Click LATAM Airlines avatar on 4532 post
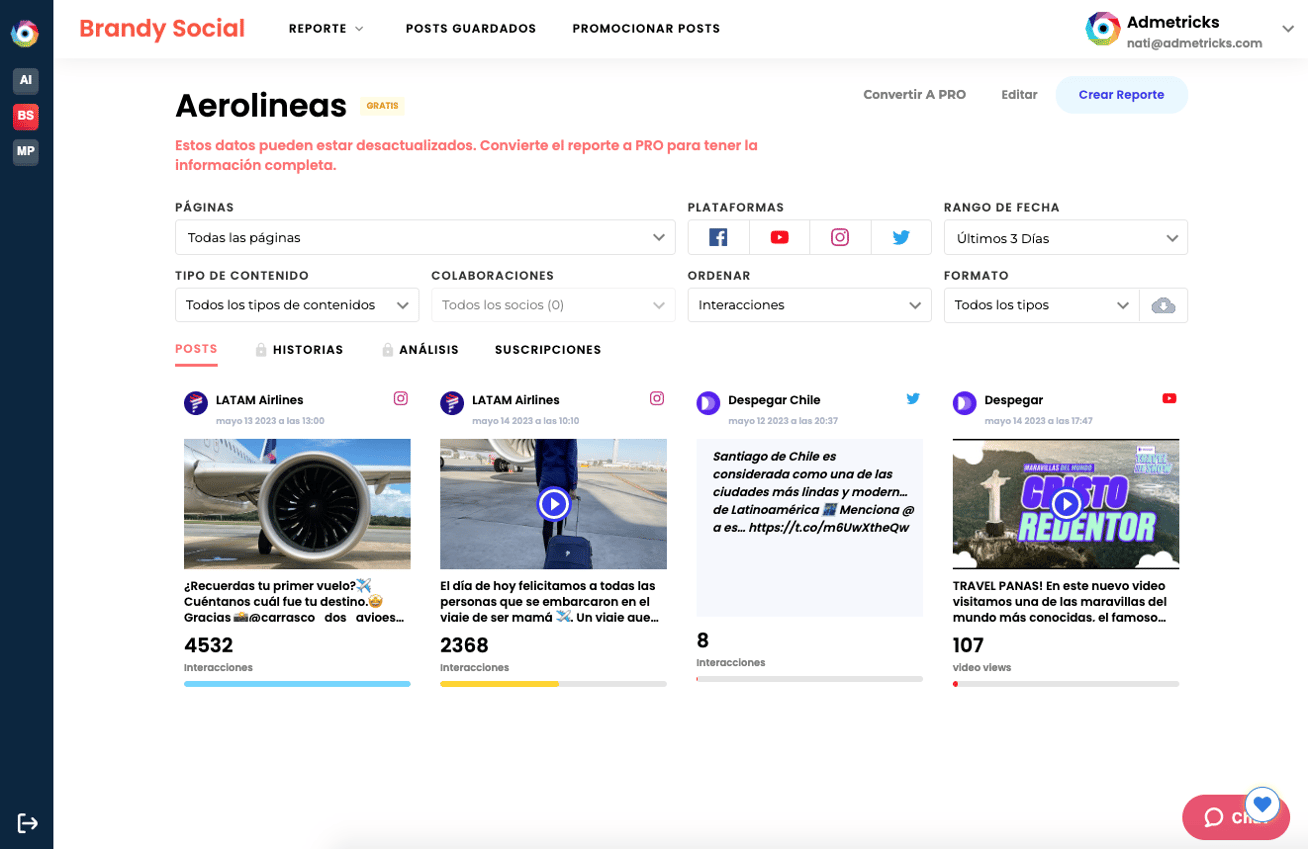1308x849 pixels. click(x=196, y=403)
